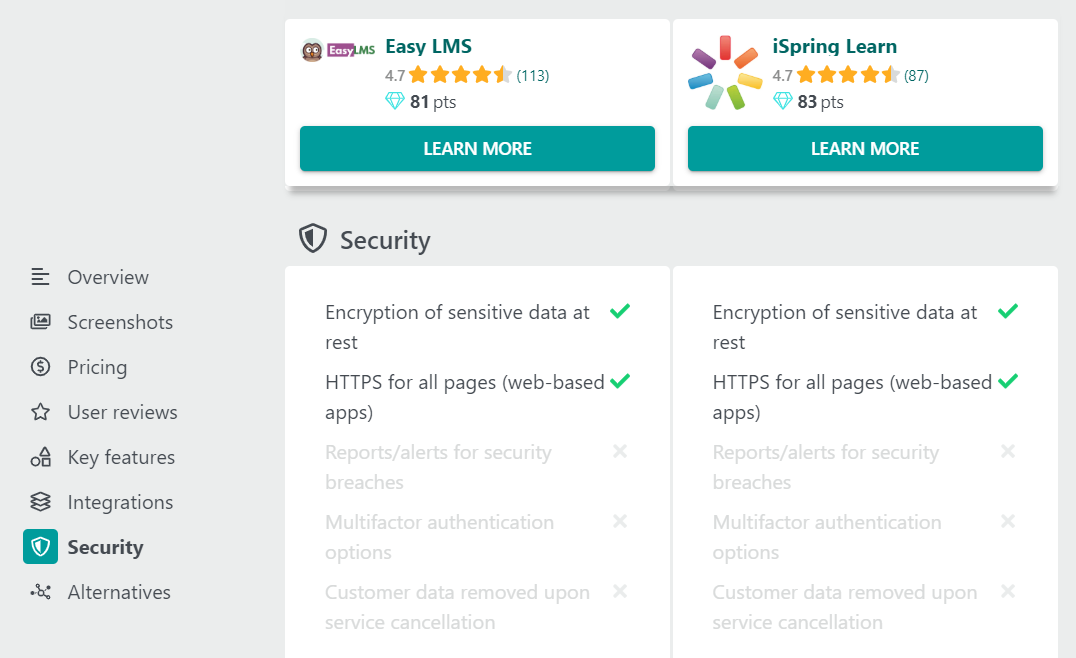The image size is (1076, 658).
Task: Click X mark for Easy LMS customer data removal
Action: click(x=620, y=591)
